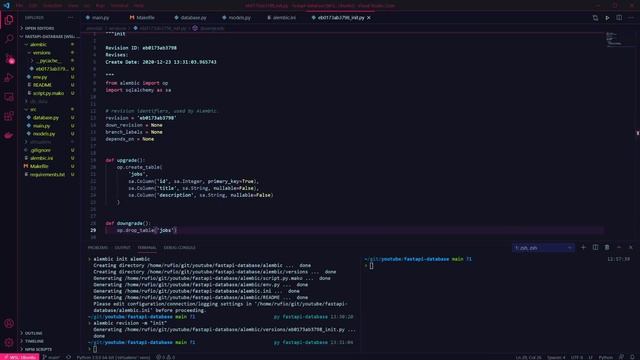
Task: Open Run and Debug view
Action: click(9, 78)
